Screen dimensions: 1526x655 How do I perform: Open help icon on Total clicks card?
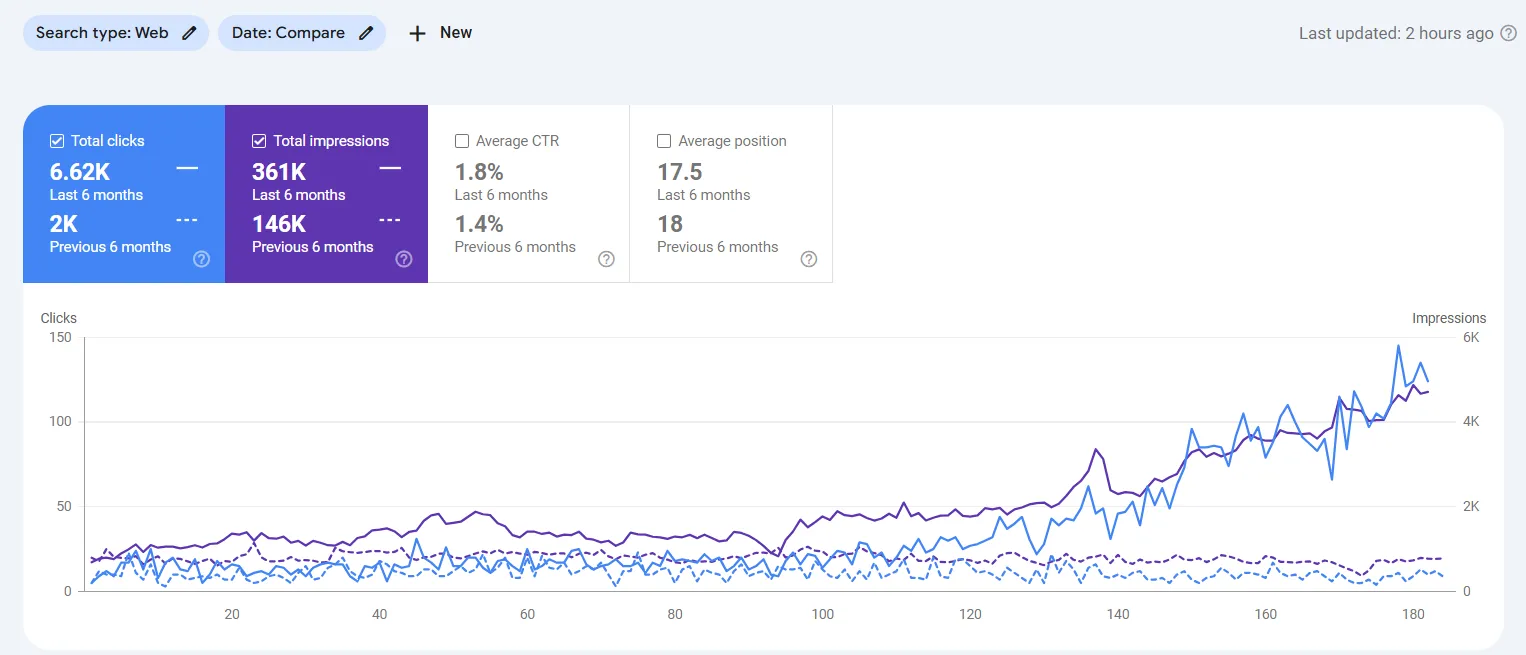(x=201, y=259)
